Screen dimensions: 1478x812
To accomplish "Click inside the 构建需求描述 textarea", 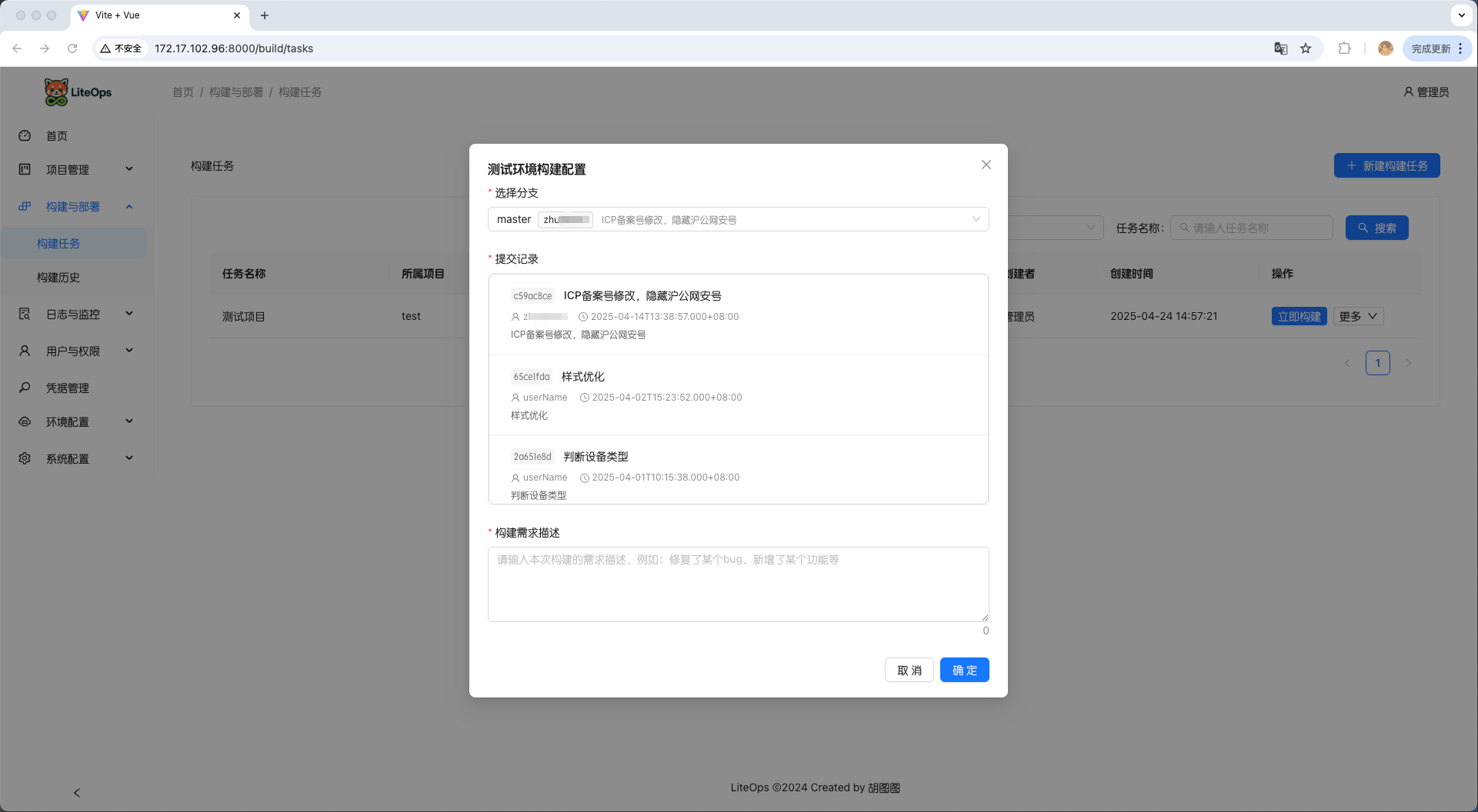I will 738,584.
